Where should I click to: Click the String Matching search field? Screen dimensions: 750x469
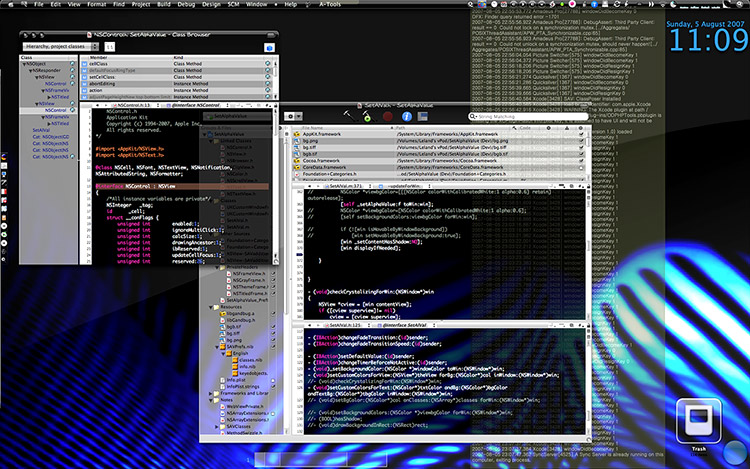pyautogui.click(x=528, y=116)
